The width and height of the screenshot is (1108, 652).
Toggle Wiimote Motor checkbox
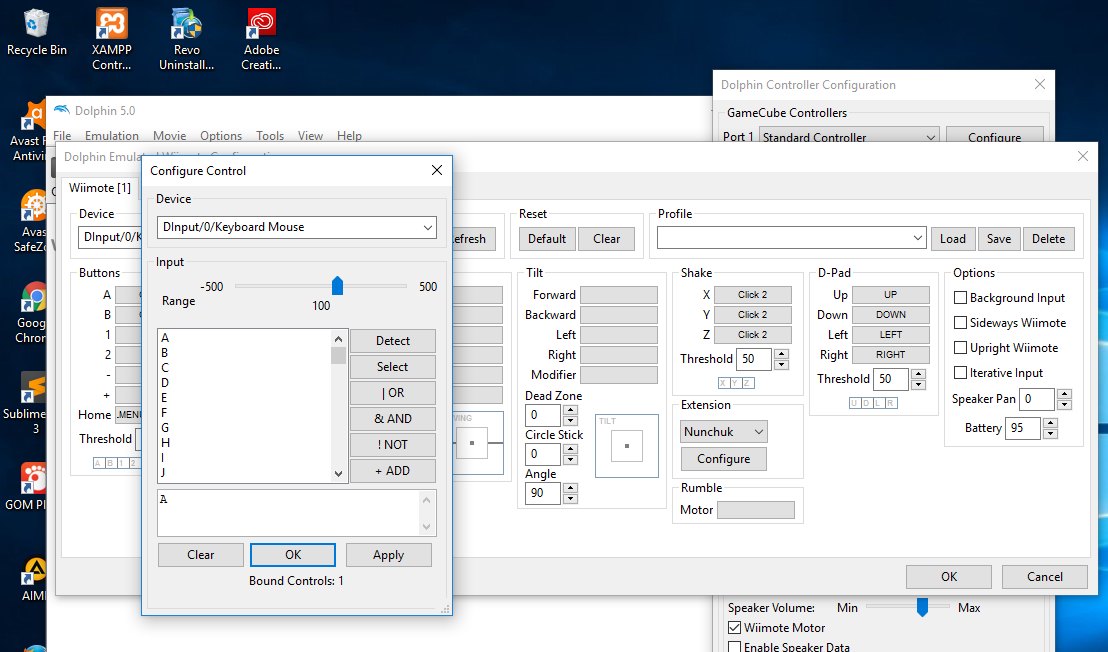tap(735, 627)
